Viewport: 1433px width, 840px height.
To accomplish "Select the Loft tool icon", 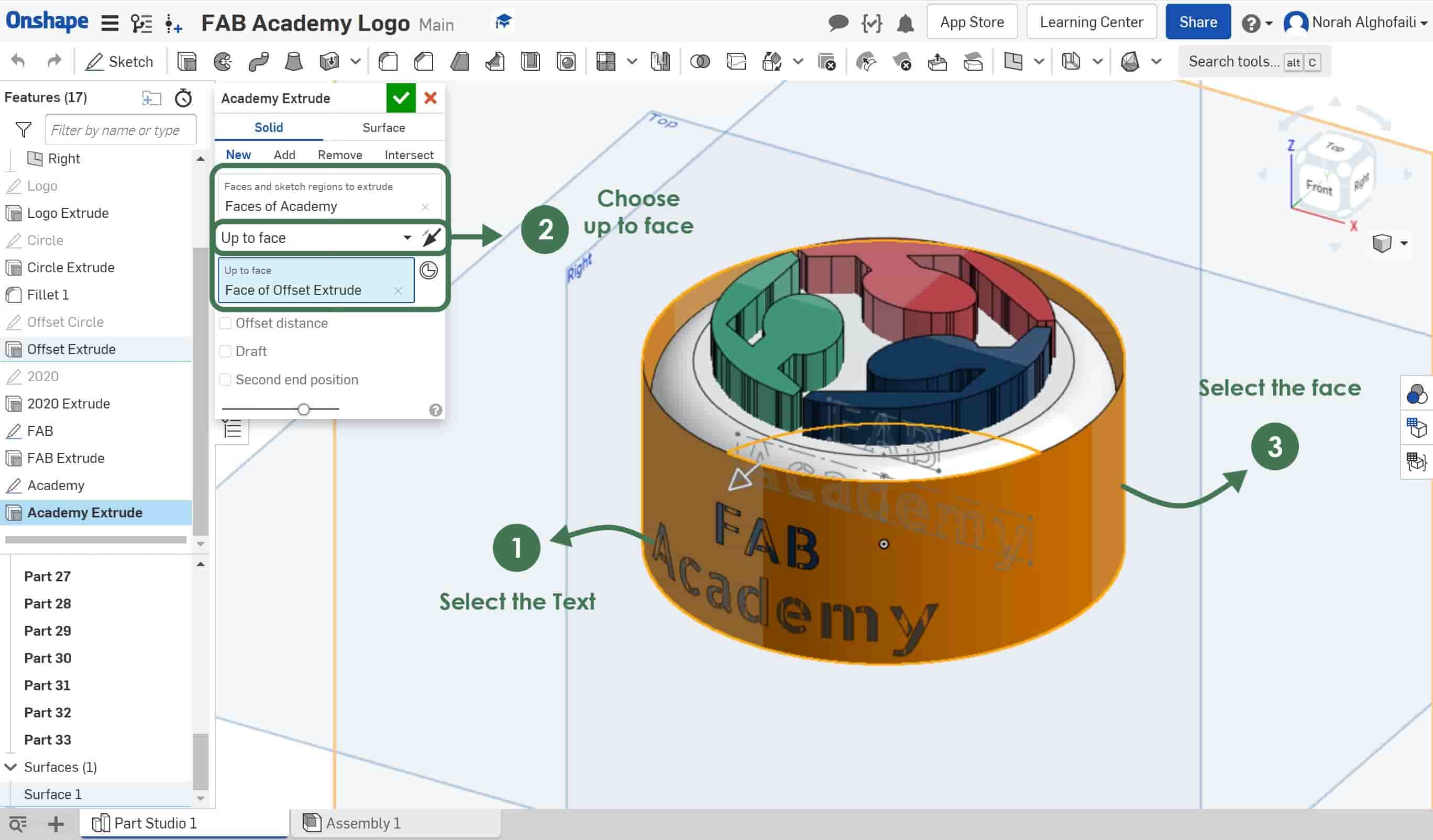I will [293, 61].
